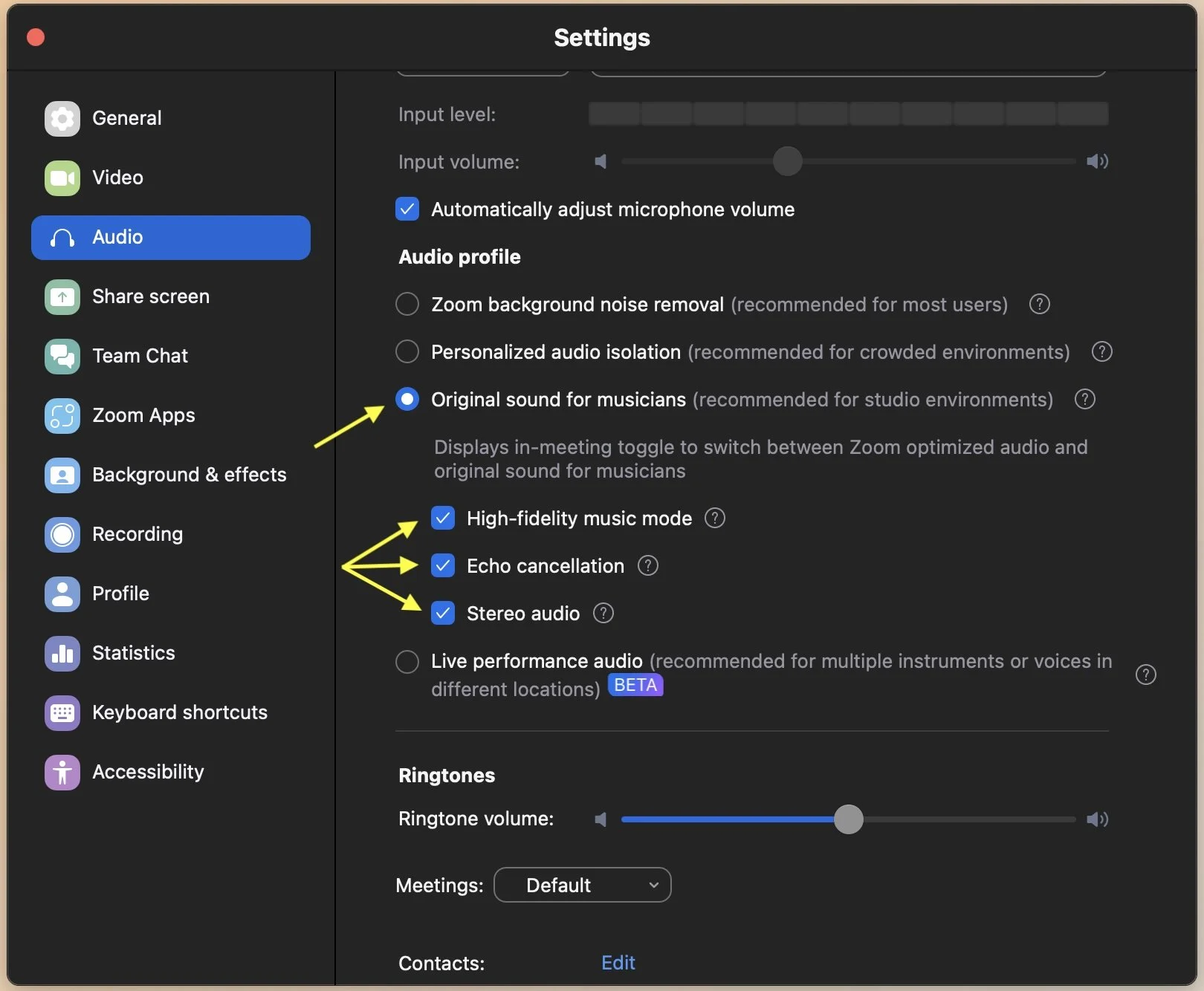Click the General gear icon
1204x991 pixels.
click(62, 118)
